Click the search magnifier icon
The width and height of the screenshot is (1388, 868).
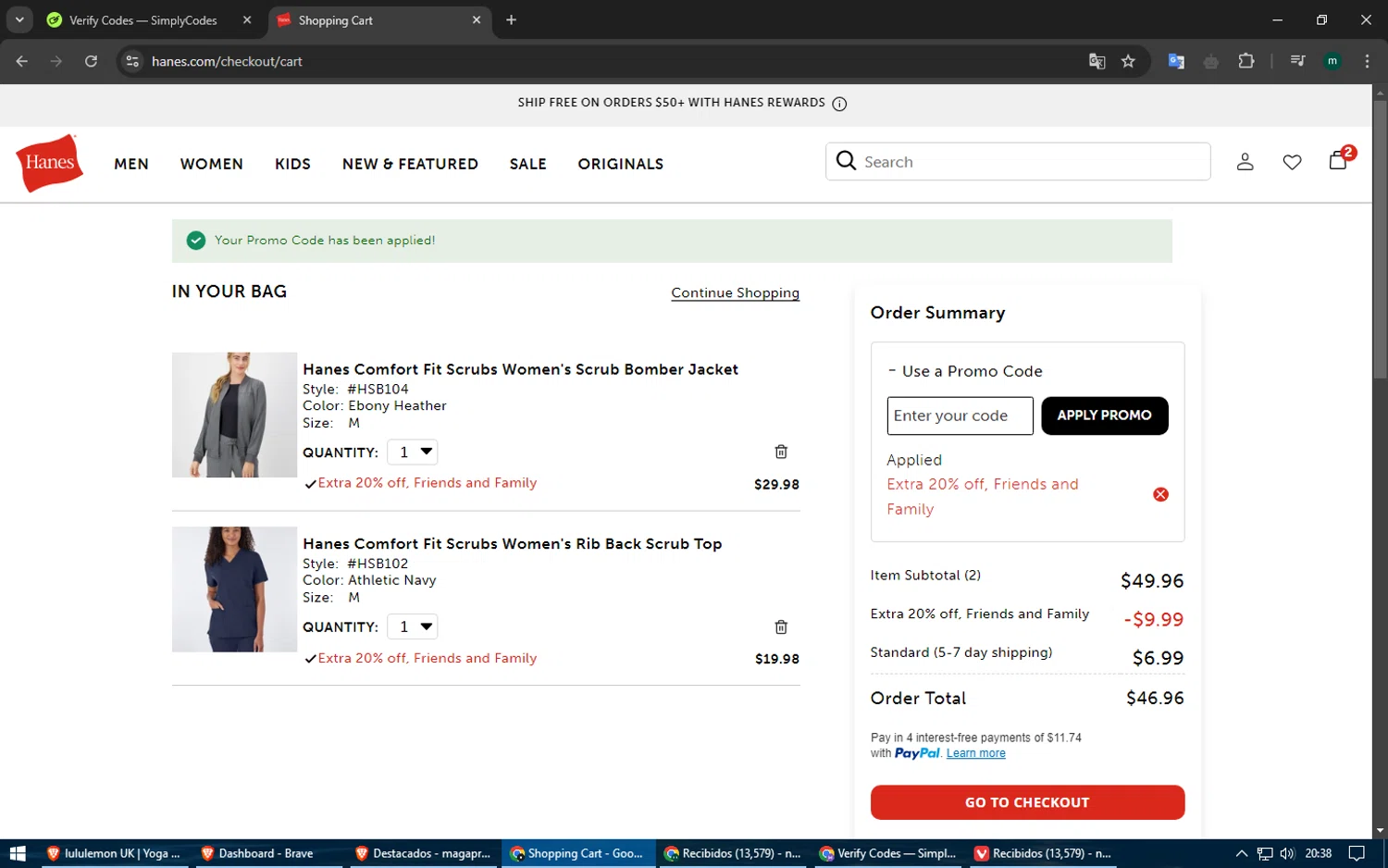pyautogui.click(x=846, y=161)
